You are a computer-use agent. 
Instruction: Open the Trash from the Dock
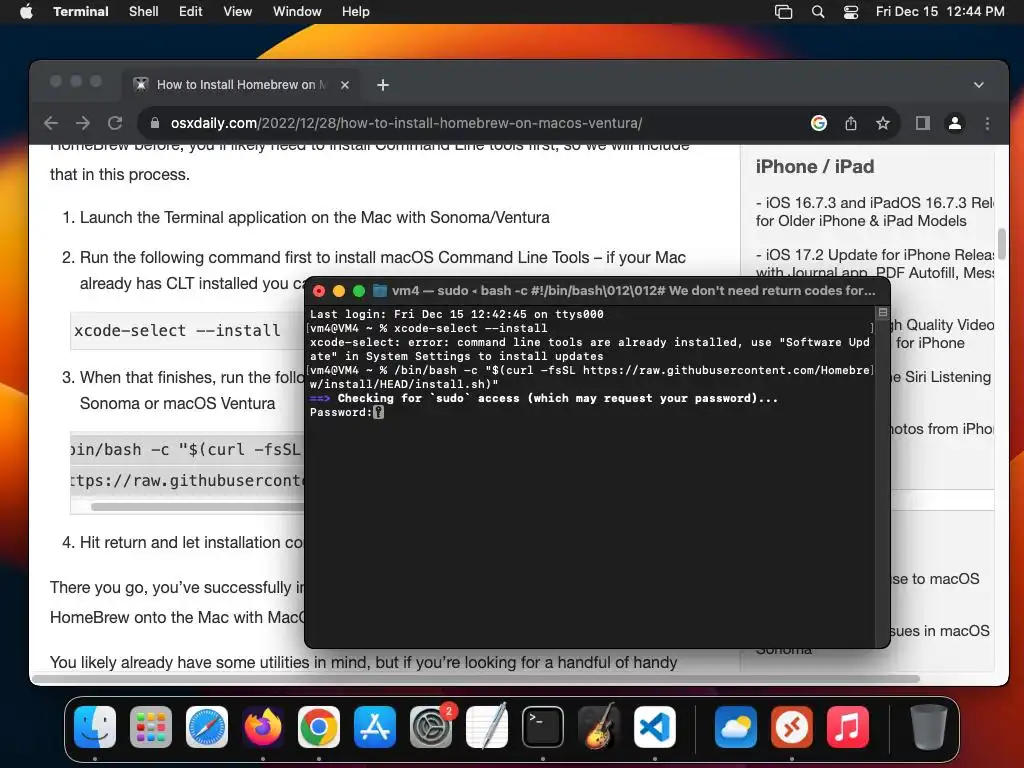pyautogui.click(x=929, y=727)
